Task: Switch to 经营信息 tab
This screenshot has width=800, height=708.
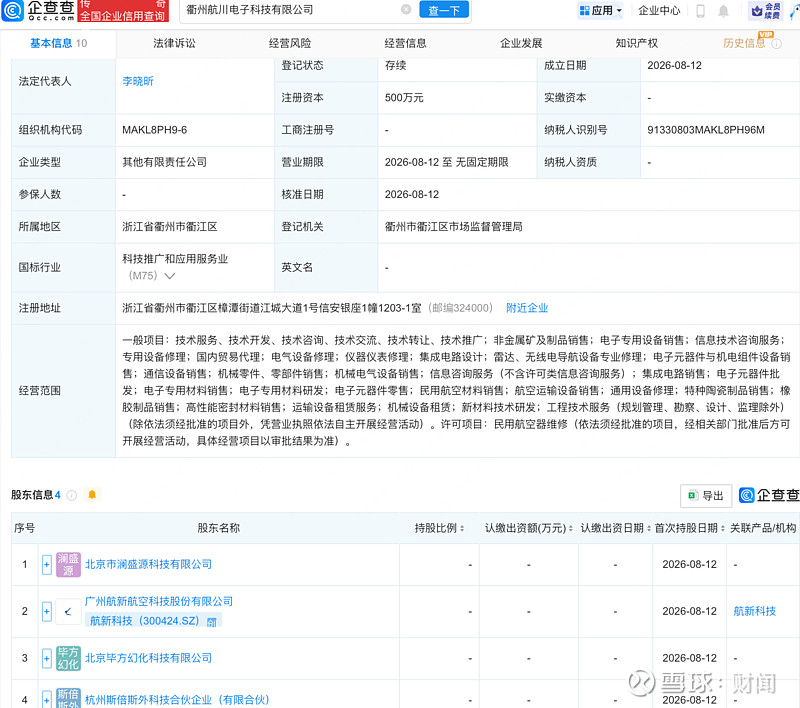Action: [x=406, y=43]
